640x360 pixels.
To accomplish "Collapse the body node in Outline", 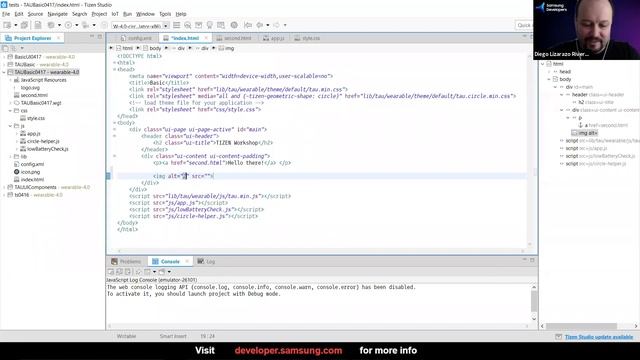I will point(549,79).
